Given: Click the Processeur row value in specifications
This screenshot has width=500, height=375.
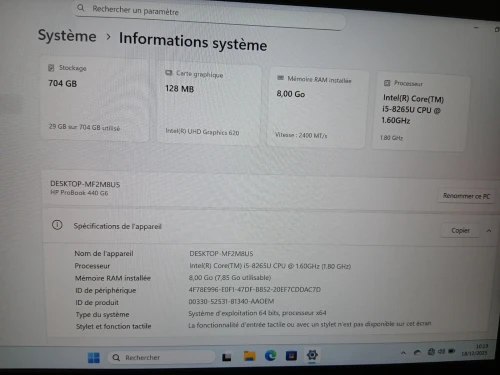Looking at the screenshot, I should (x=270, y=266).
